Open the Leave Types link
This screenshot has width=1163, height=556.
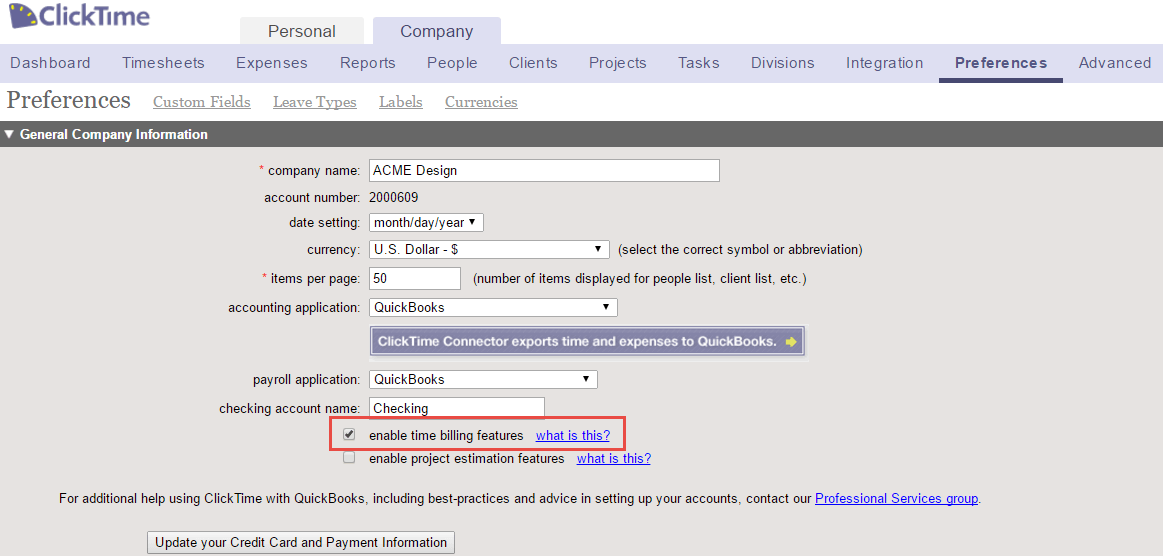tap(314, 102)
